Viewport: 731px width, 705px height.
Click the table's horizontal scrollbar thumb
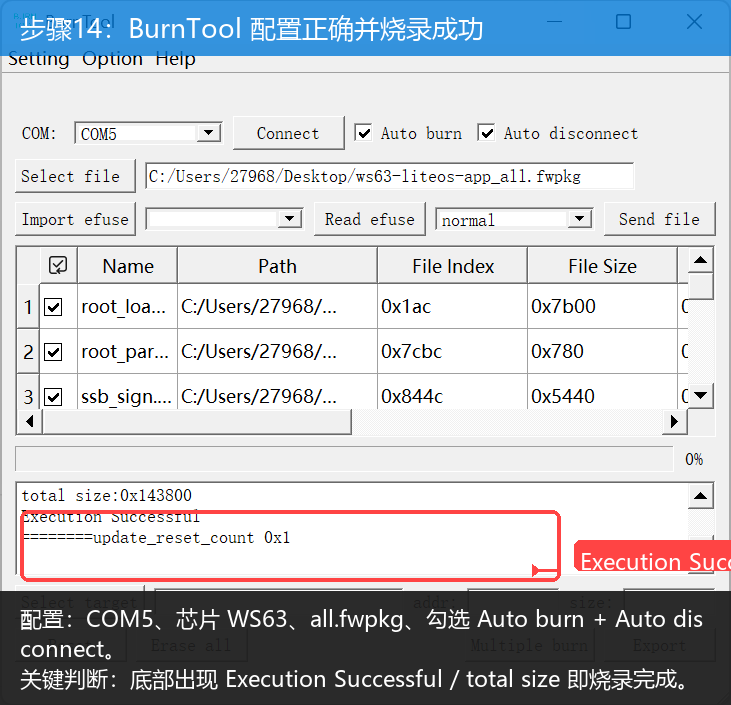197,422
